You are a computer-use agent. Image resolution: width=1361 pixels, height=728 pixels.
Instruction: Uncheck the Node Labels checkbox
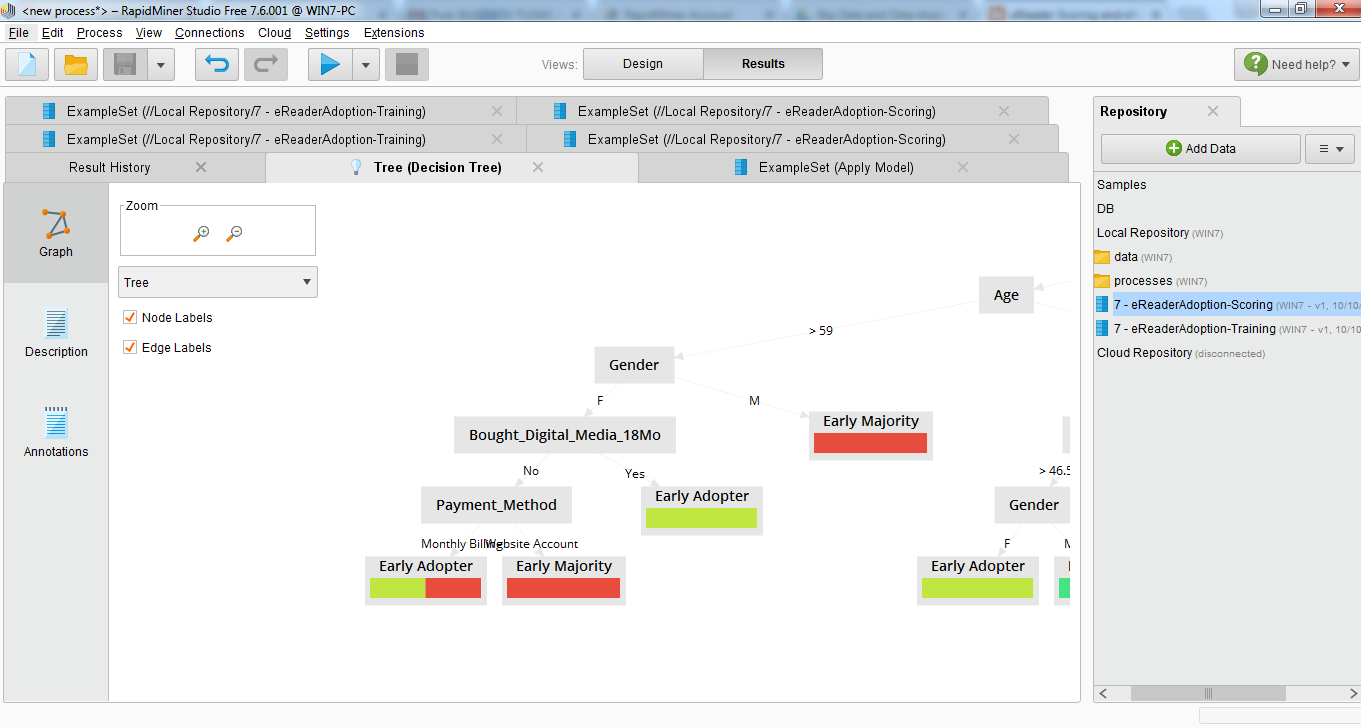pos(129,317)
